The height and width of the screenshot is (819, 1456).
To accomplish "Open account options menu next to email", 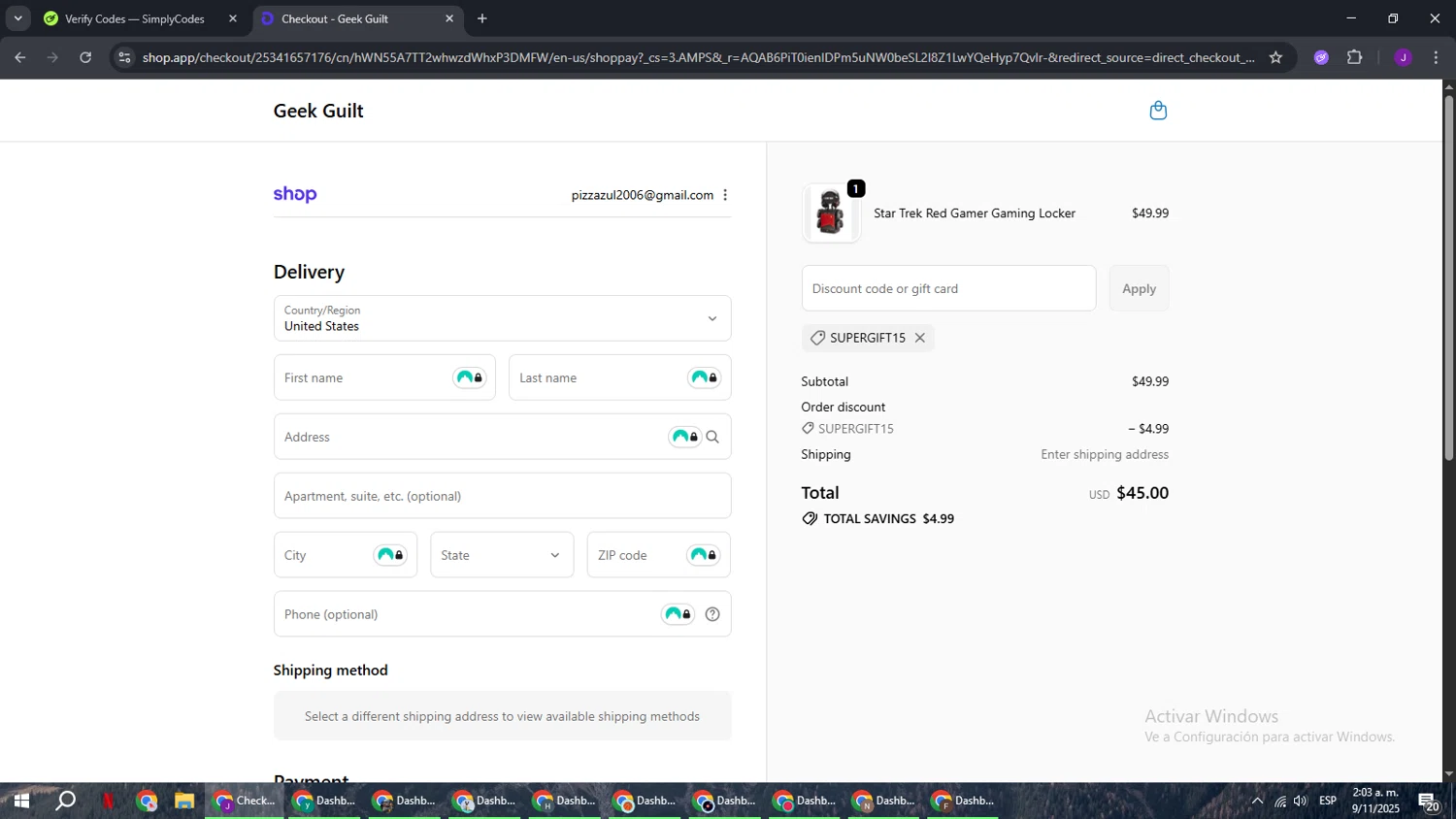I will click(x=725, y=195).
